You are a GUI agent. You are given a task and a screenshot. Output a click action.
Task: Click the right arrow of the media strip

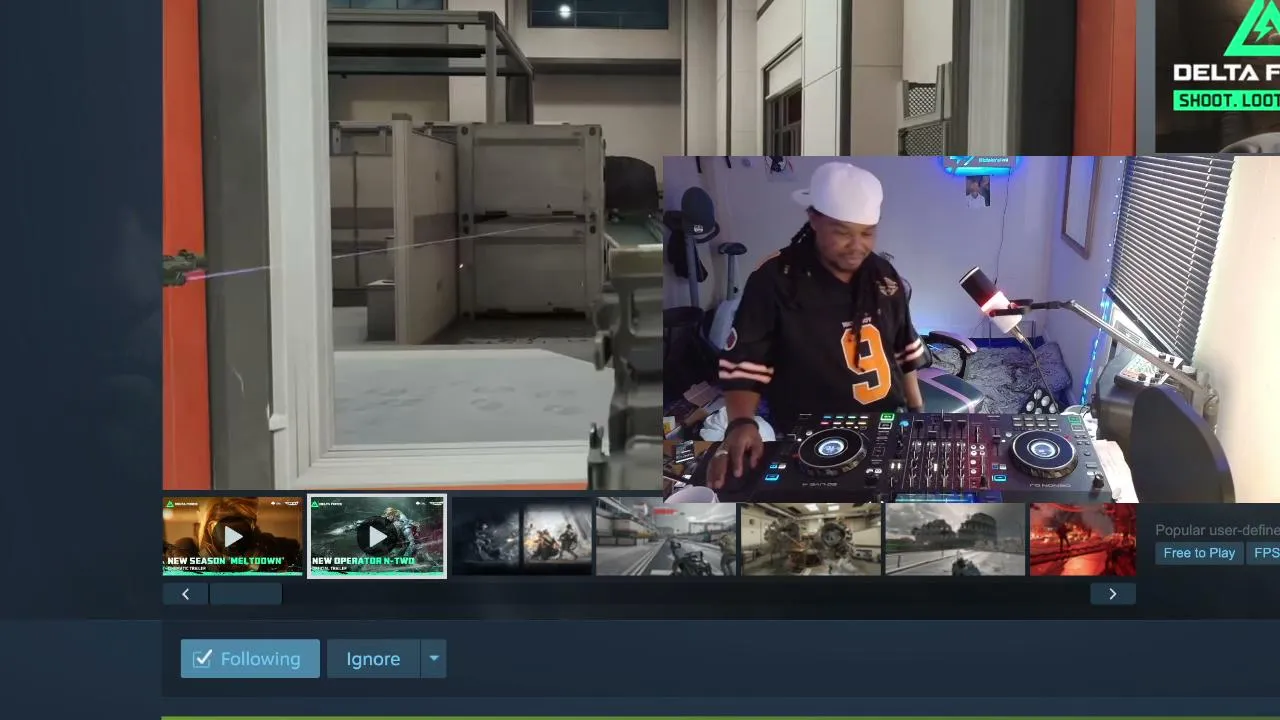(1112, 594)
